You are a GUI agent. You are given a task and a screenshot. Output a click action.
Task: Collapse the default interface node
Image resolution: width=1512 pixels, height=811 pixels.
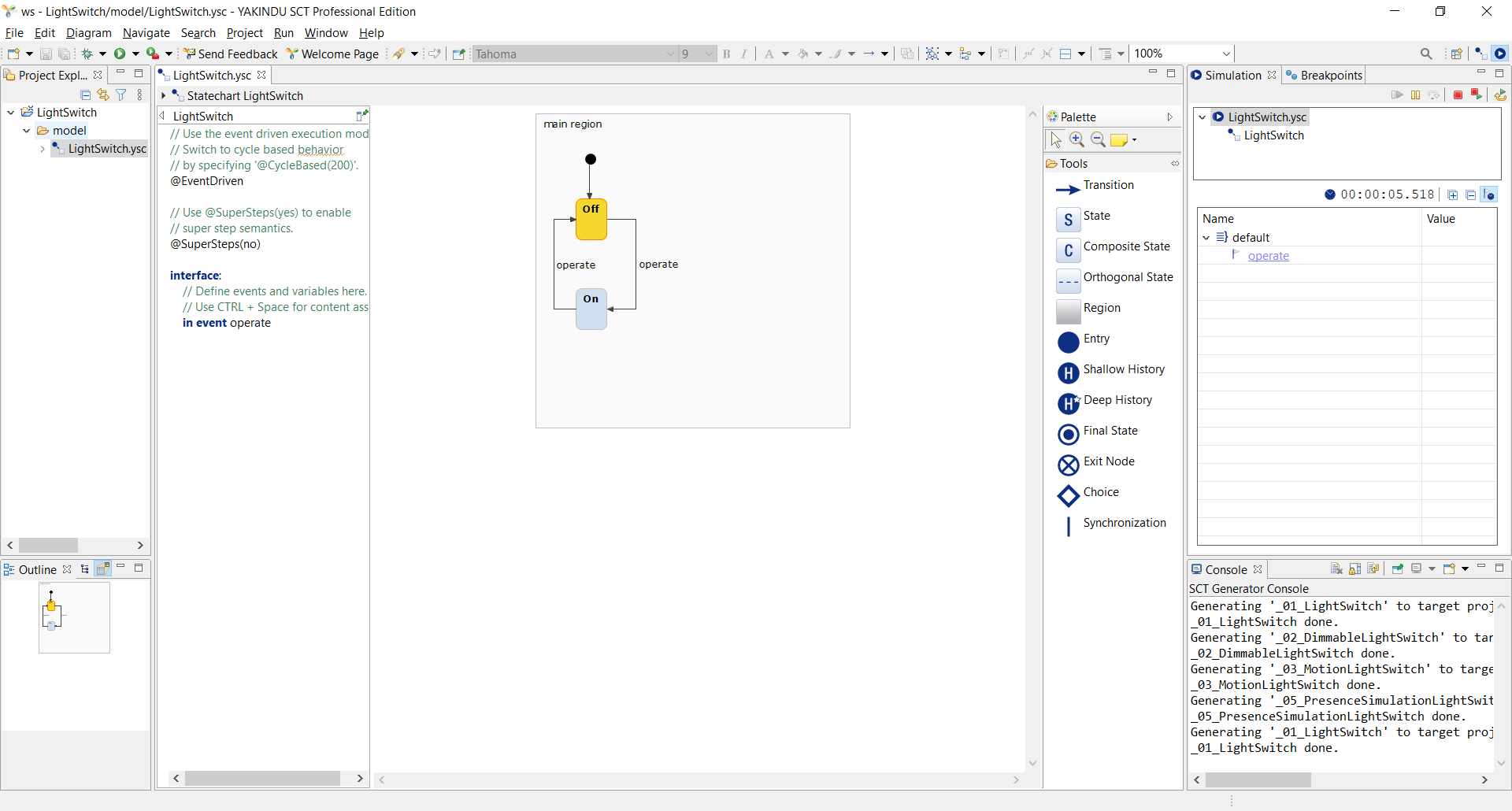coord(1206,238)
